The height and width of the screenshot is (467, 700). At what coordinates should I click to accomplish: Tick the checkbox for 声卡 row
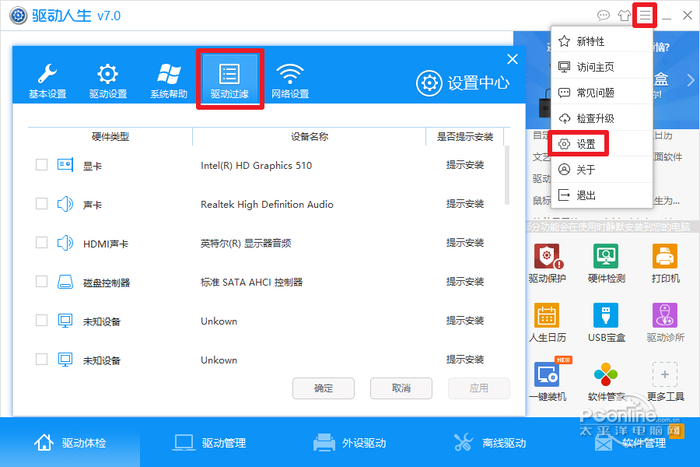(x=42, y=204)
